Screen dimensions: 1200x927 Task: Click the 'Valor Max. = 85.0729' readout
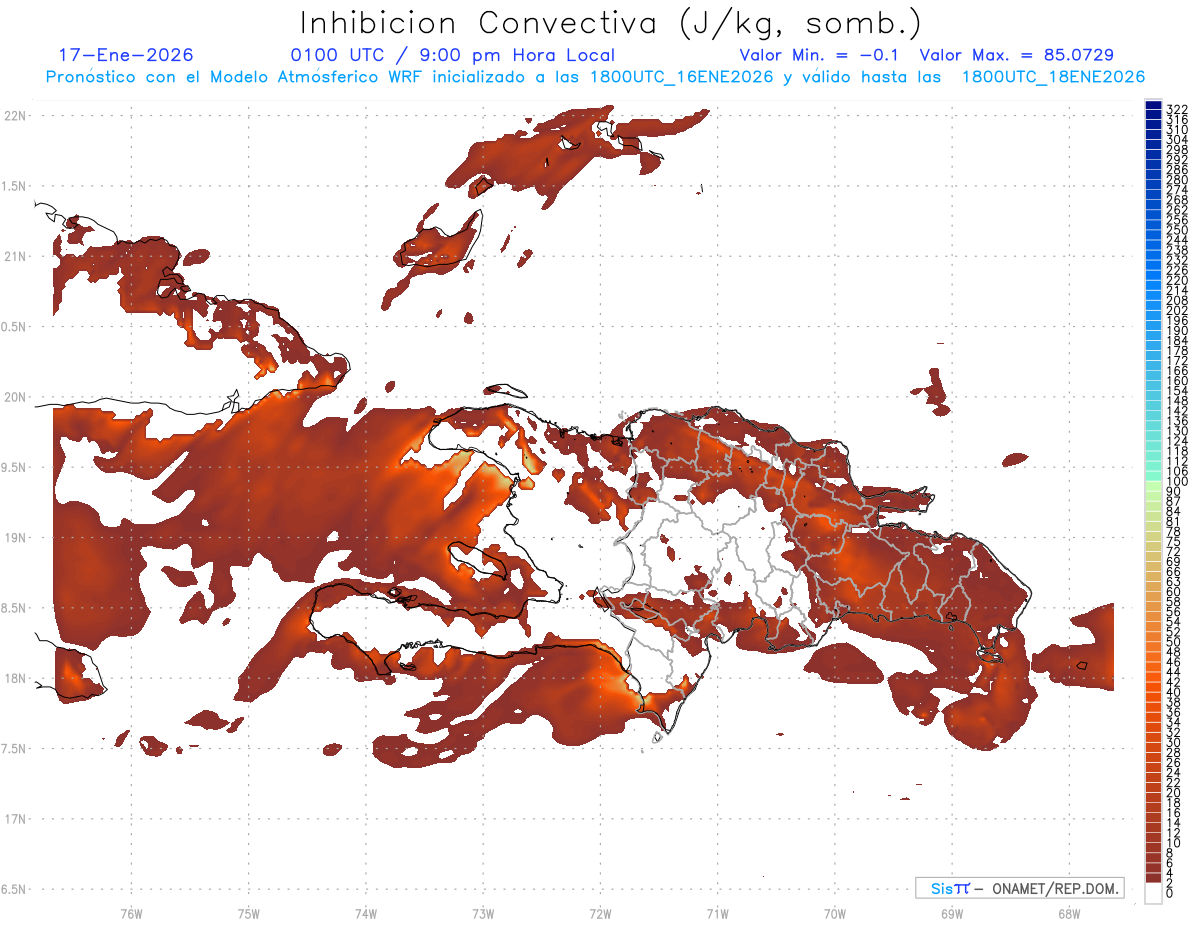pos(1017,55)
